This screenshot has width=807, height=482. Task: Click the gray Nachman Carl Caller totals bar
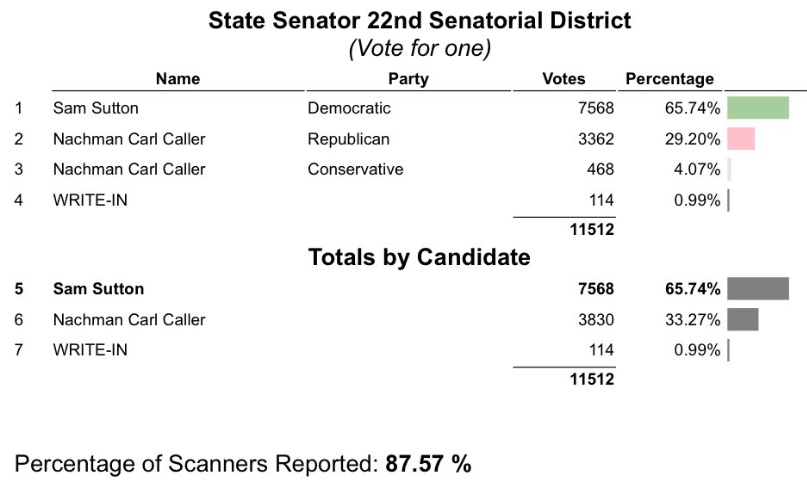pyautogui.click(x=743, y=319)
